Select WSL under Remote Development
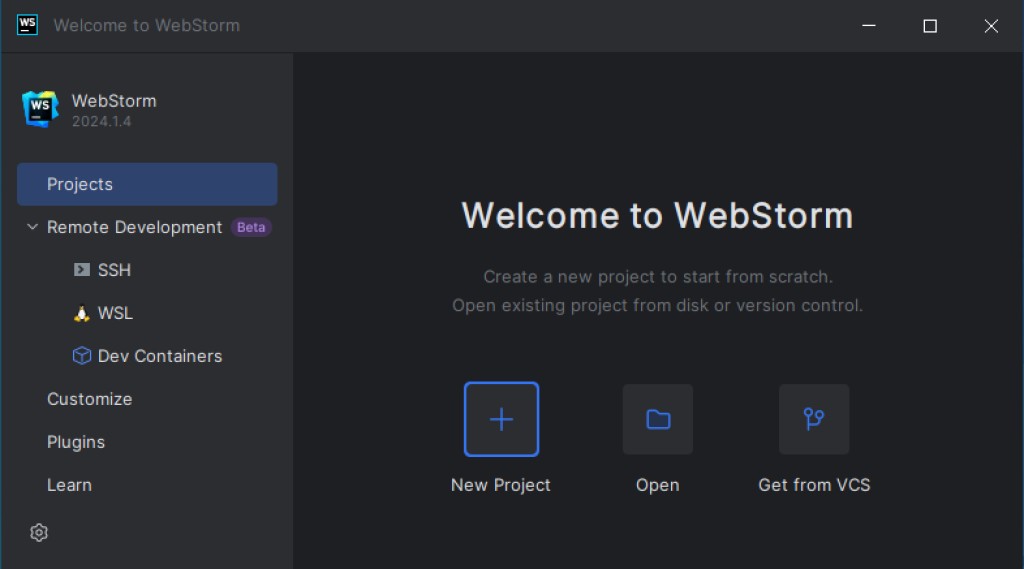Image resolution: width=1024 pixels, height=569 pixels. 115,313
